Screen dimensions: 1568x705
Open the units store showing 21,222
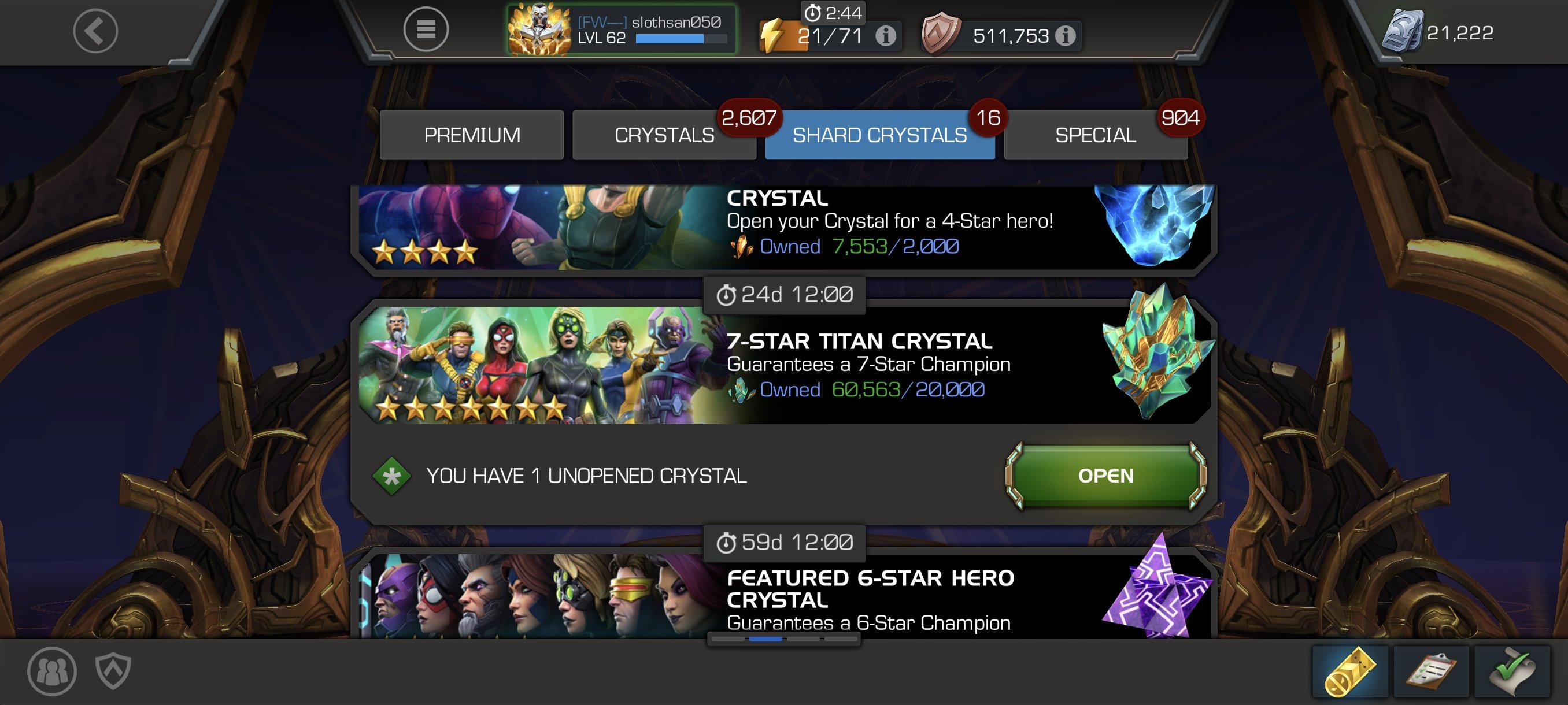point(1438,32)
